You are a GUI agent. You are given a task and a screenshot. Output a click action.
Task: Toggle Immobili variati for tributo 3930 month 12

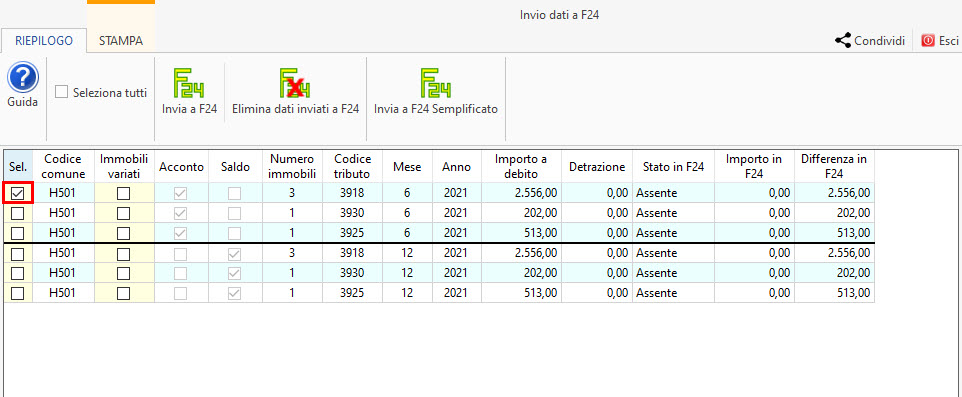(x=124, y=273)
